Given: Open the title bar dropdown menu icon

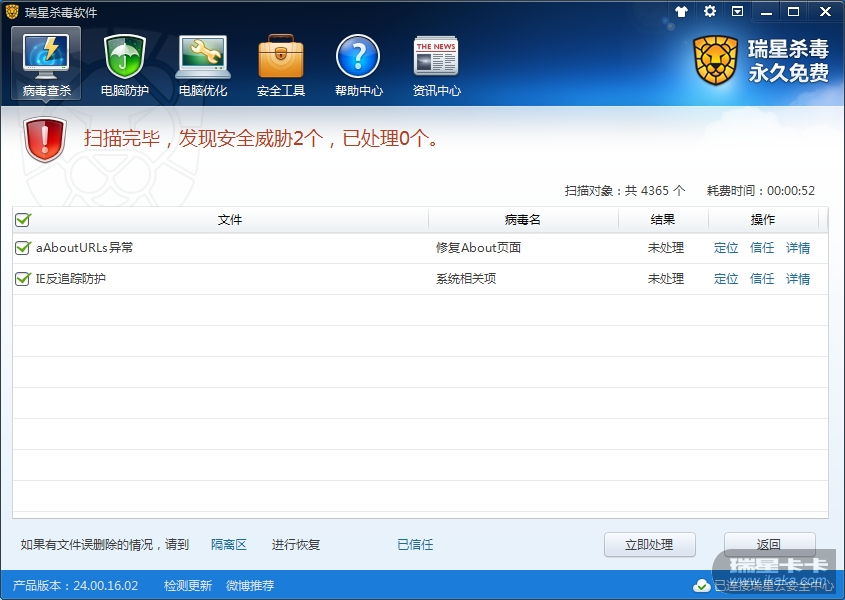Looking at the screenshot, I should coord(737,11).
